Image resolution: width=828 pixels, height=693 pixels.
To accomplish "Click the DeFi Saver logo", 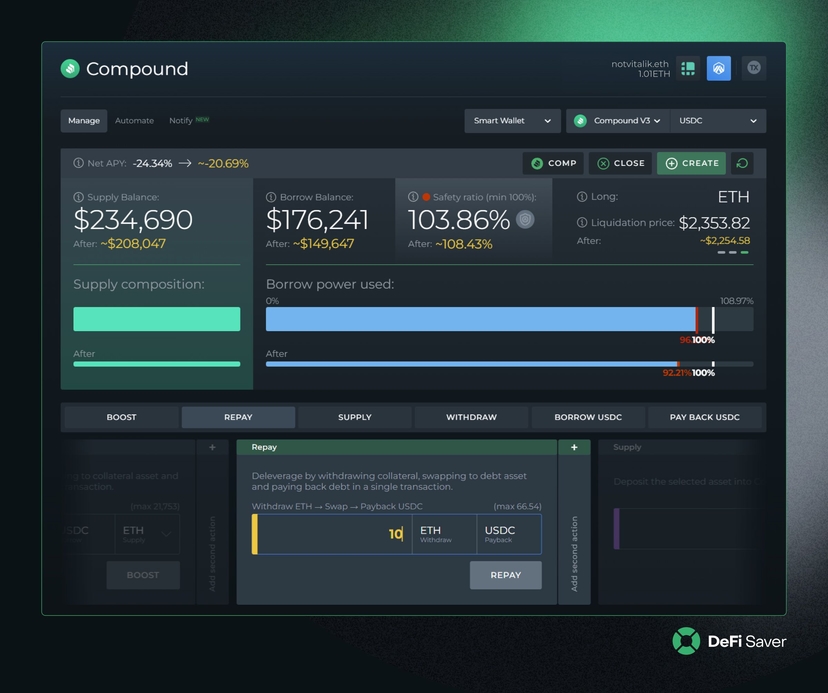I will [729, 641].
